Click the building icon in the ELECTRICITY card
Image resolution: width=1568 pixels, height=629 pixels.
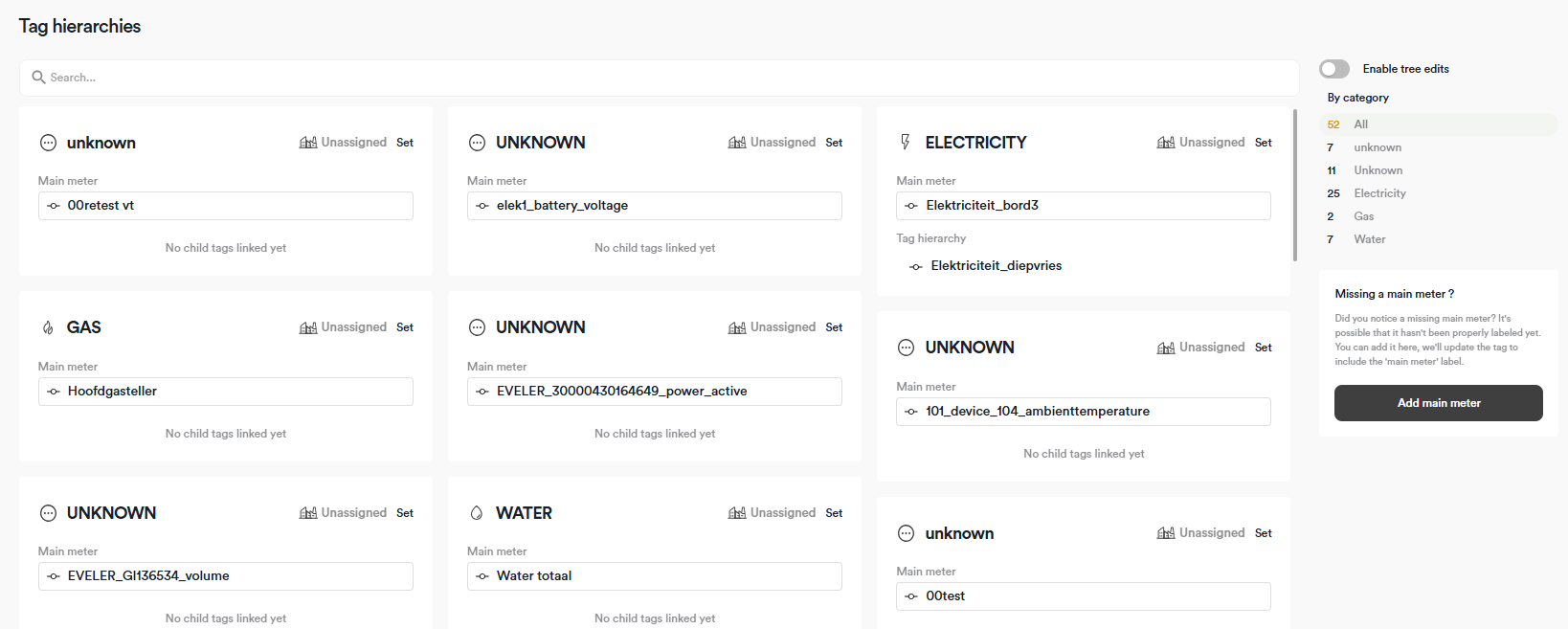(x=1166, y=143)
